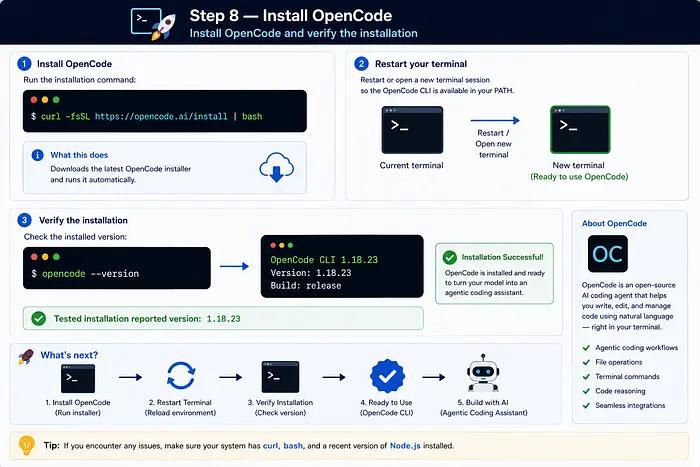Click the '4. Ready to Use' caption
The height and width of the screenshot is (467, 700).
[x=386, y=402]
